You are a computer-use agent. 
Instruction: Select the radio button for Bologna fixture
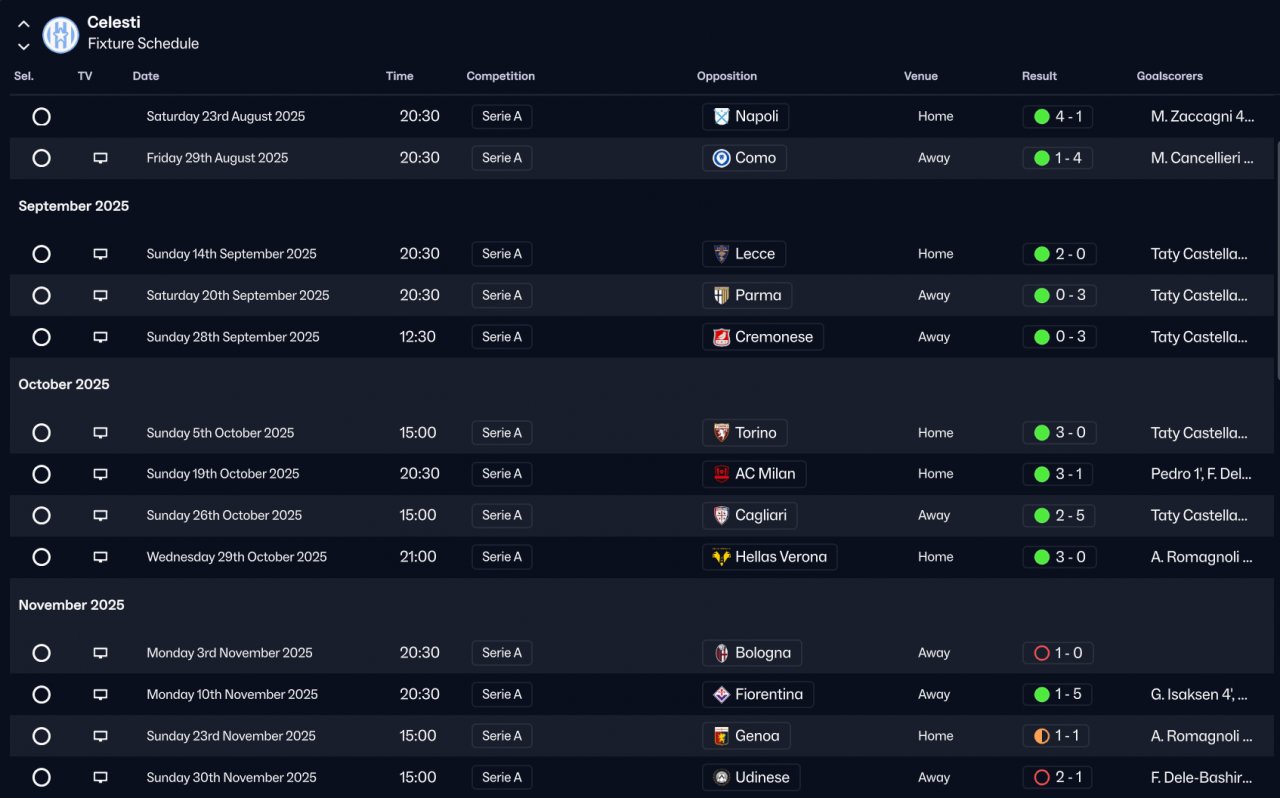pos(41,653)
